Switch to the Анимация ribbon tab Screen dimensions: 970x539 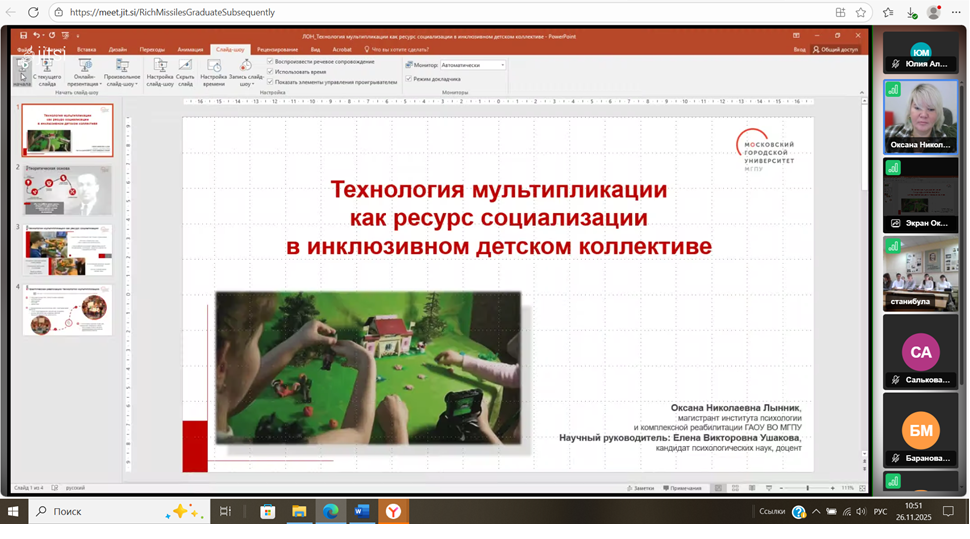click(190, 48)
